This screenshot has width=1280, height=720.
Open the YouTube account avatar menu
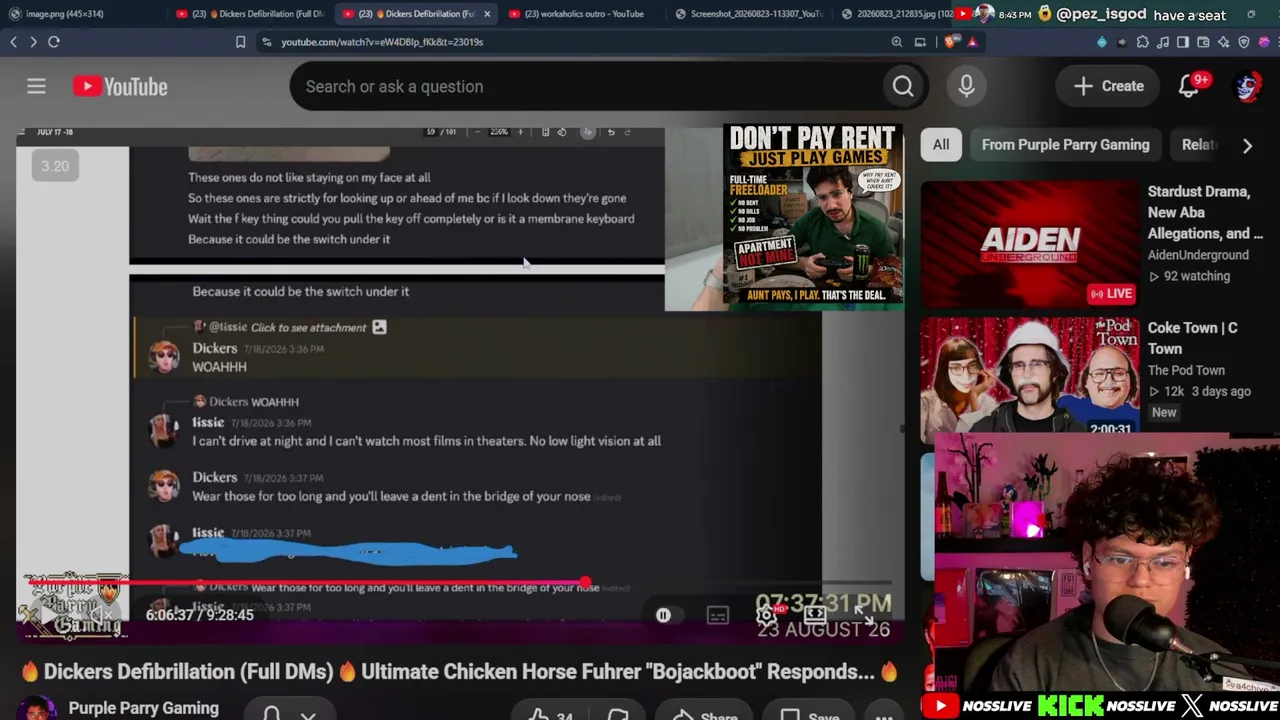point(1247,87)
